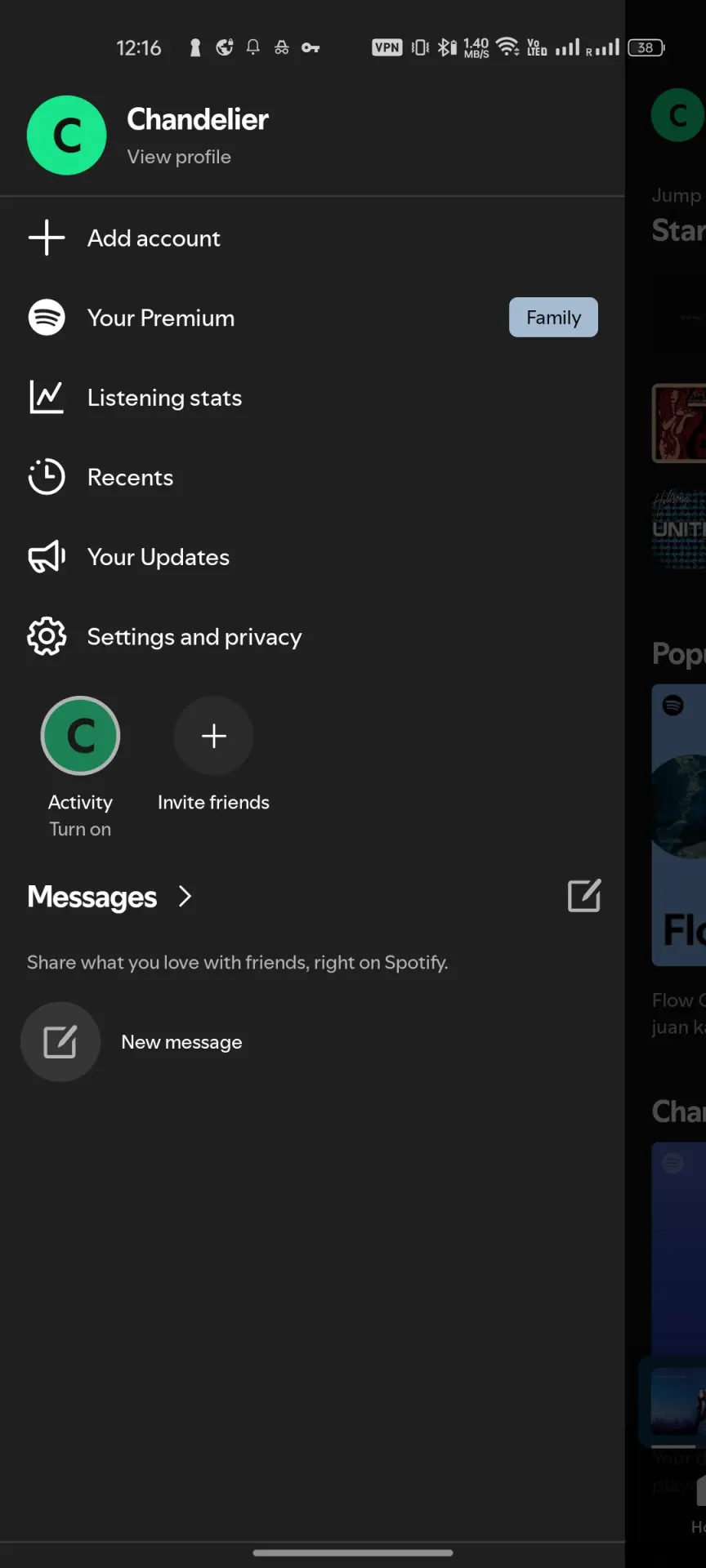
Task: Tap the Settings gear icon
Action: click(x=47, y=636)
